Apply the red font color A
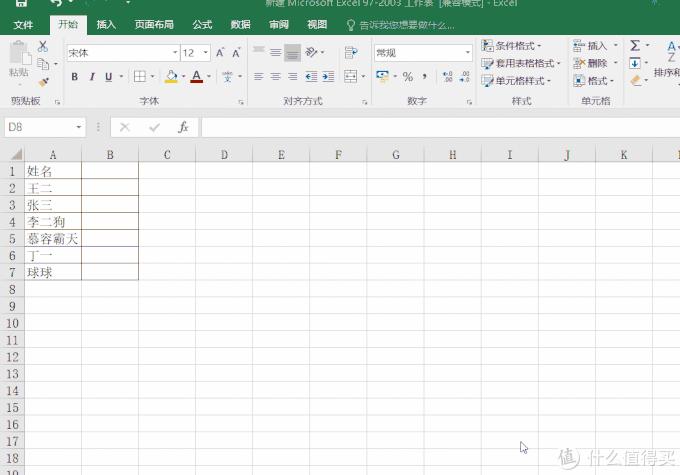 pyautogui.click(x=196, y=77)
